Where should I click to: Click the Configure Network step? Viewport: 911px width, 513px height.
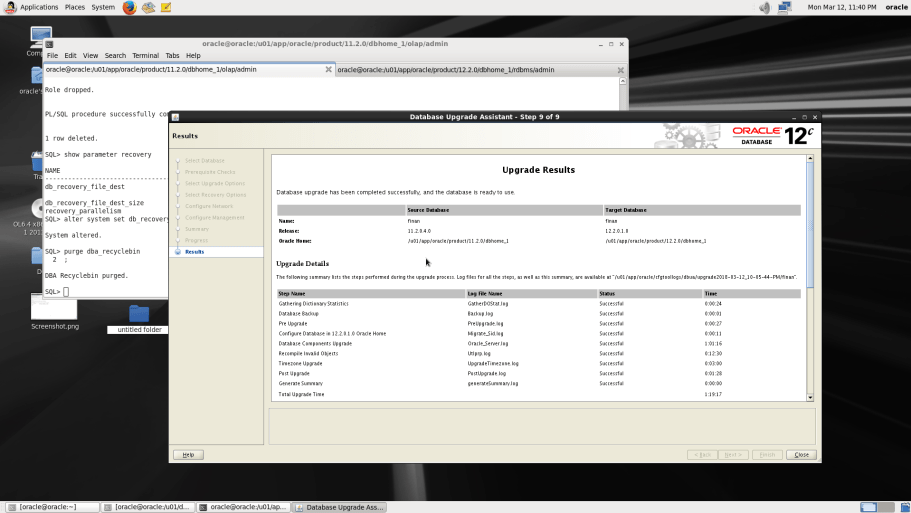[209, 206]
